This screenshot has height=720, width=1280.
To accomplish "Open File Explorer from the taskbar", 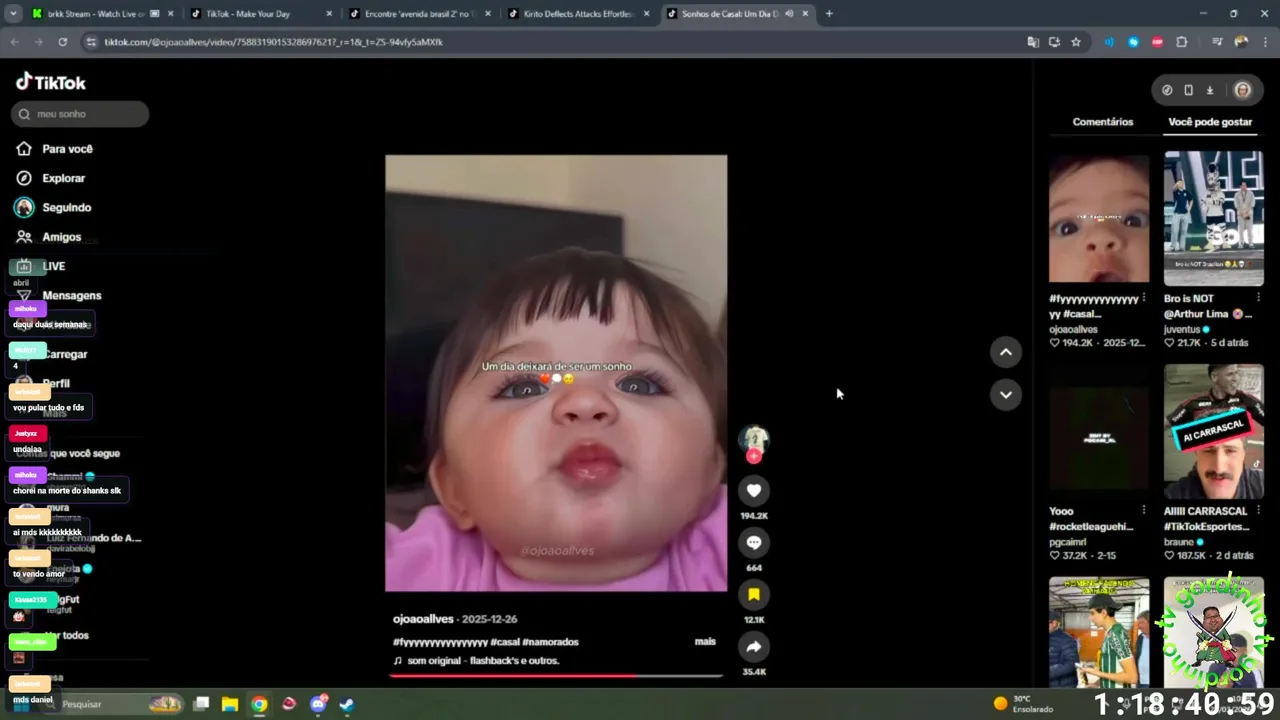I will coord(229,704).
